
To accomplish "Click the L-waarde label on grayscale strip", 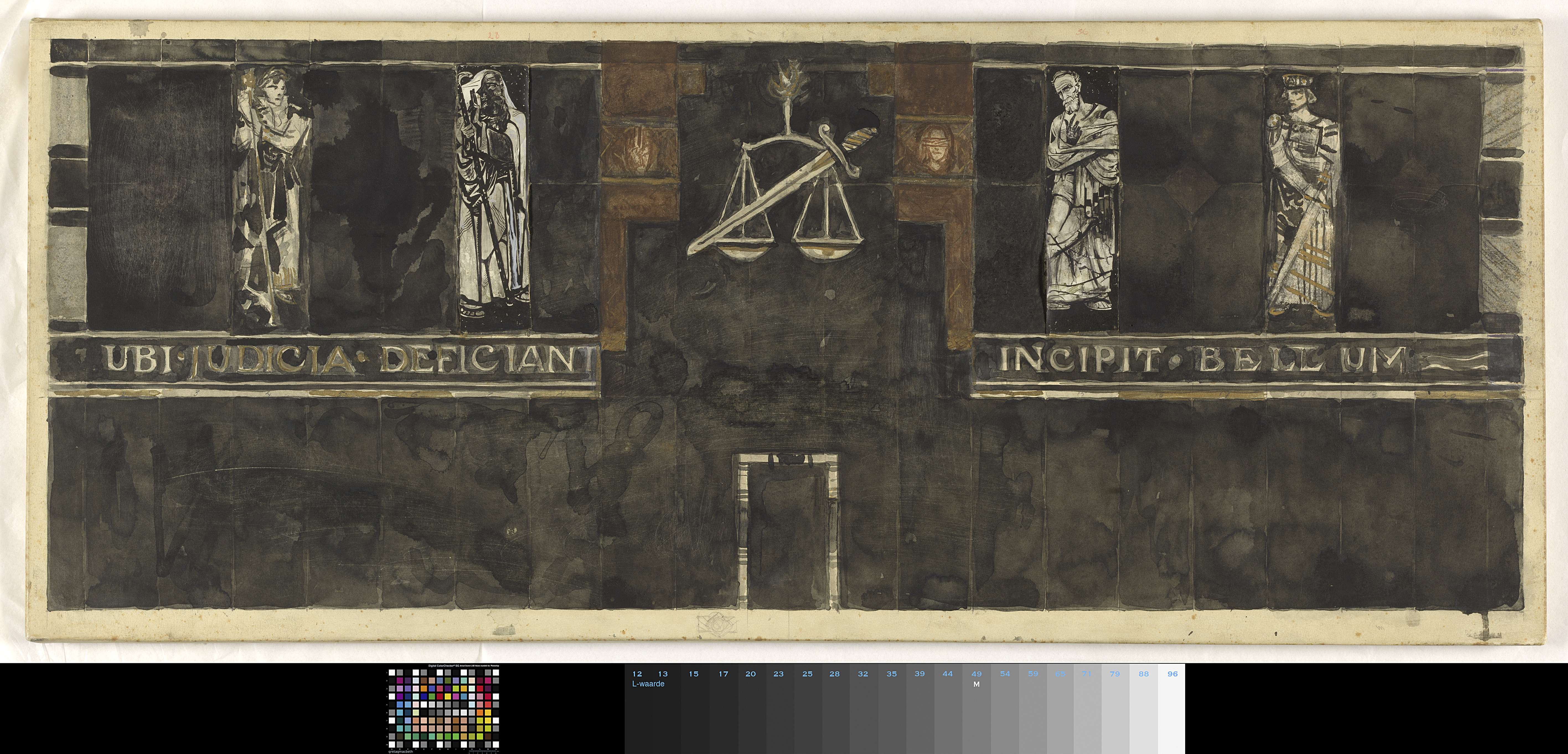I will [x=648, y=684].
